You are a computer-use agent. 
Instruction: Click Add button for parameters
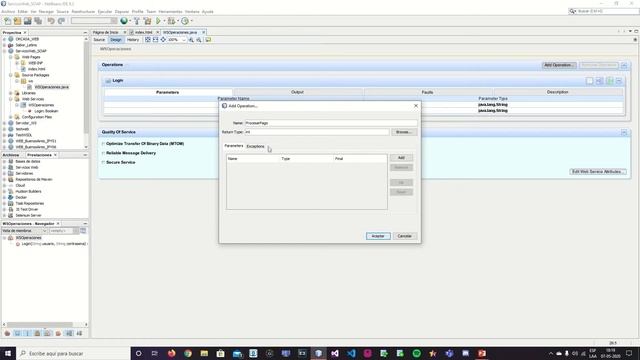pyautogui.click(x=401, y=158)
